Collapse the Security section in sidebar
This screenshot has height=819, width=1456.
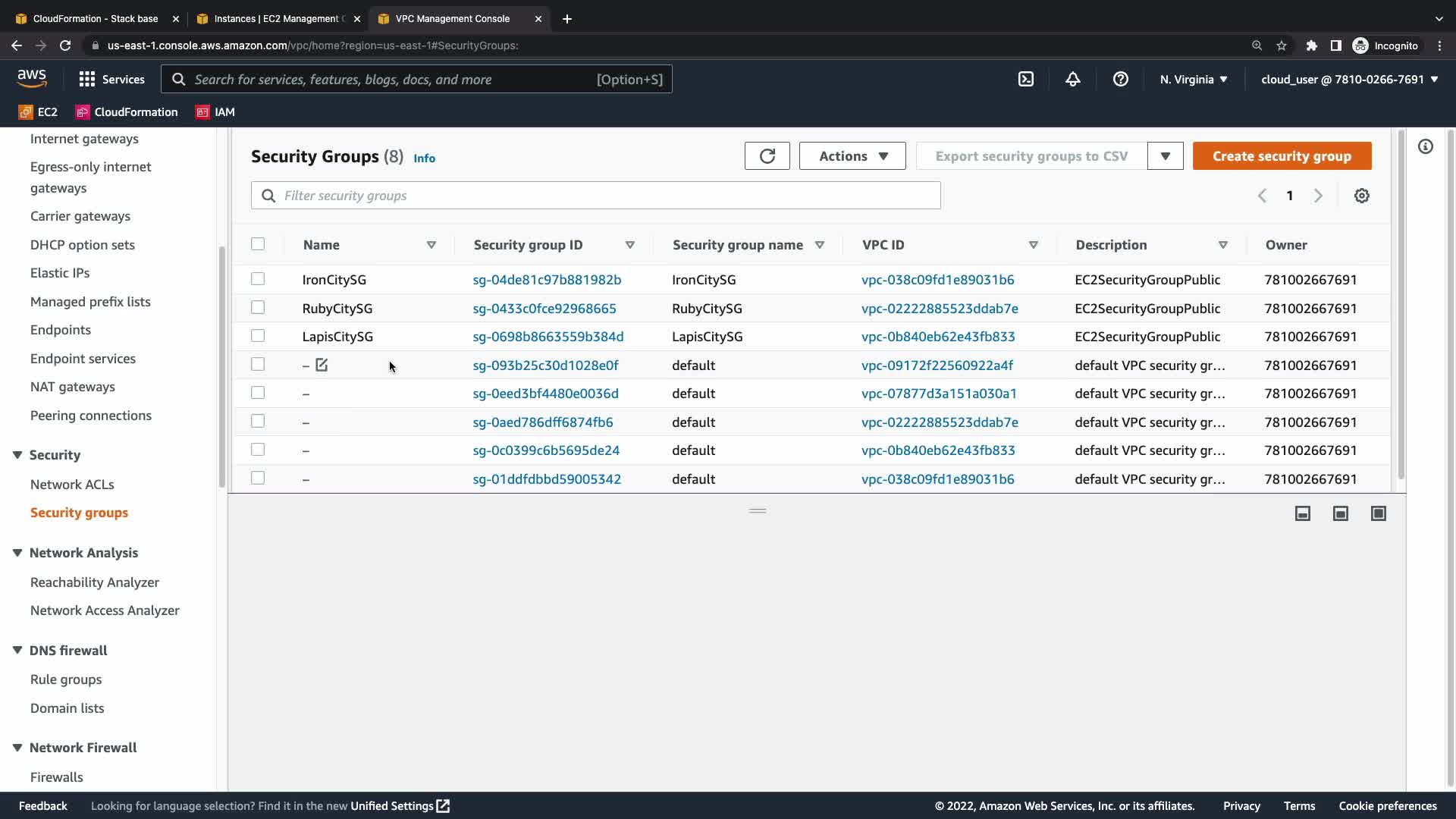click(17, 455)
